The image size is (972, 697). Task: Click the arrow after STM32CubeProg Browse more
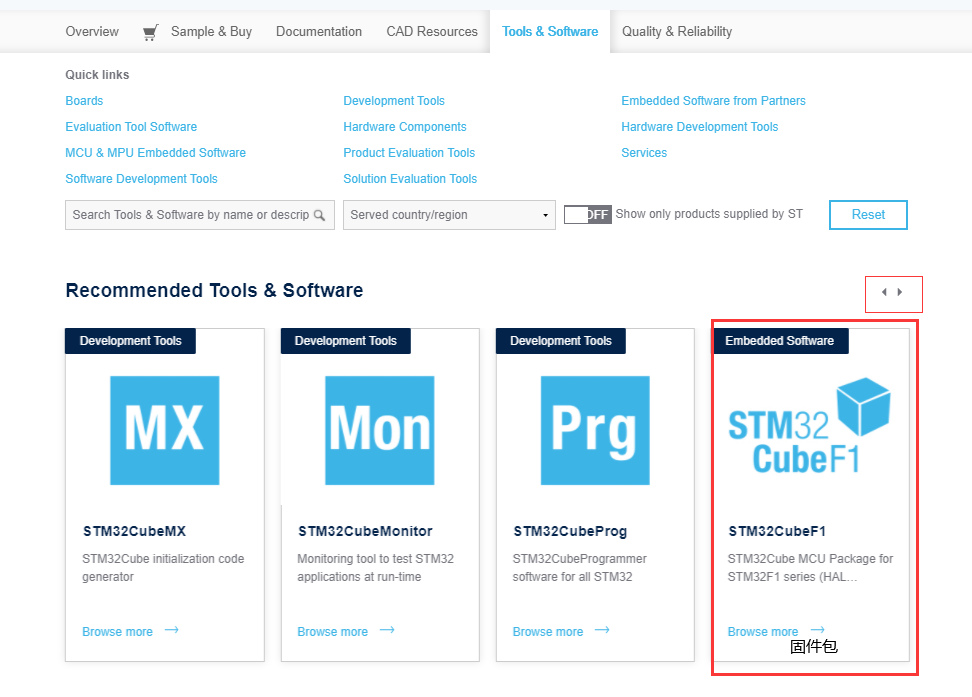(x=602, y=630)
